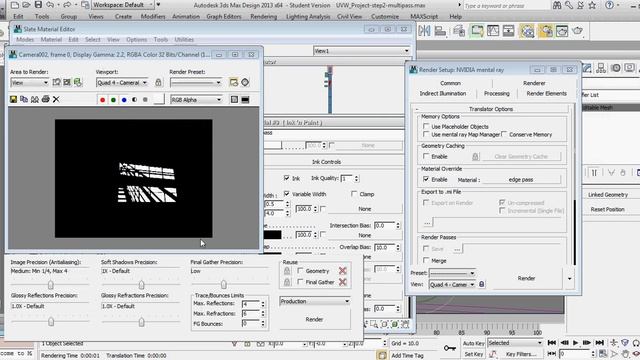Open the Graph Editors menu
Screen dimensions: 640x360
pyautogui.click(x=224, y=16)
